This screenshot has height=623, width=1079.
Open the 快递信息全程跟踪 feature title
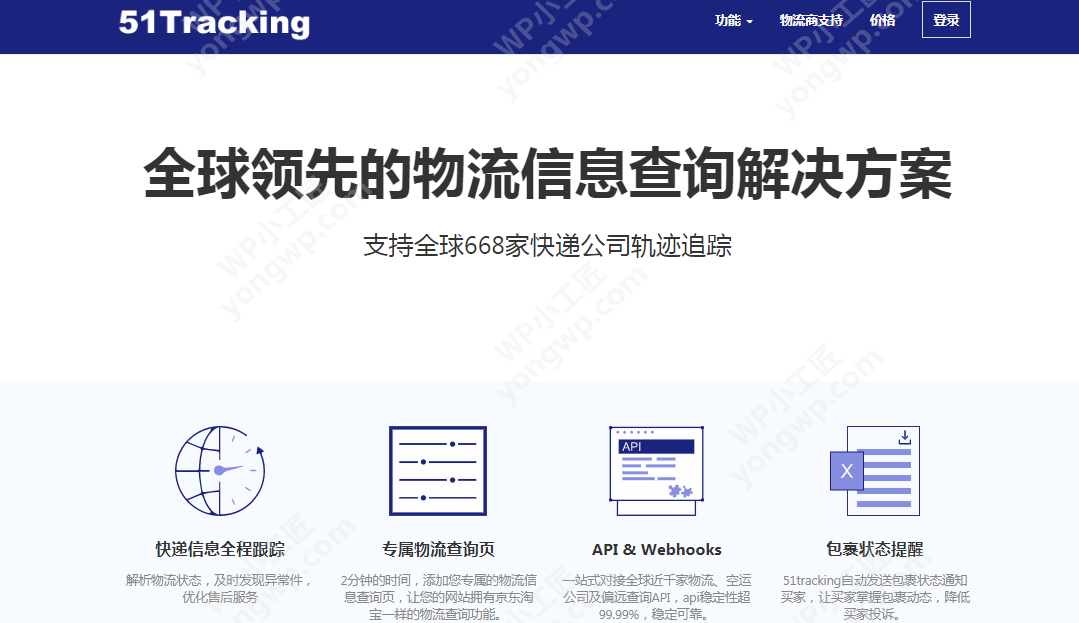click(220, 549)
